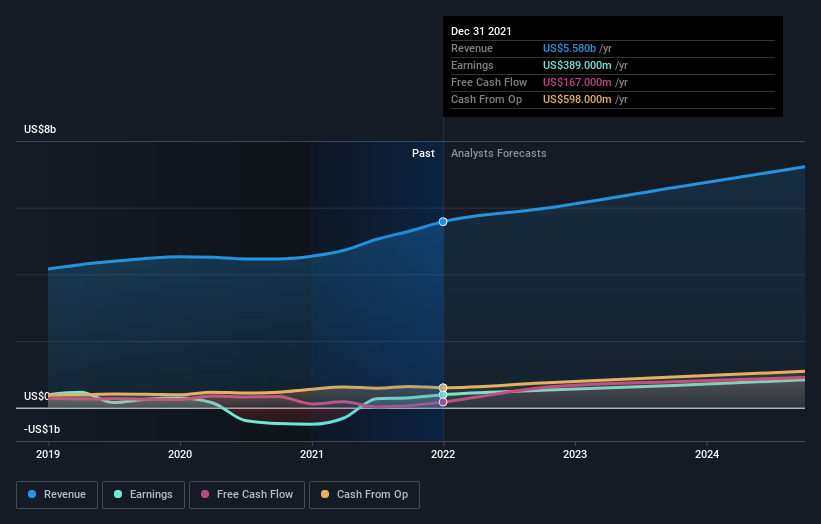Toggle the Cash From Op legend button

(x=364, y=495)
